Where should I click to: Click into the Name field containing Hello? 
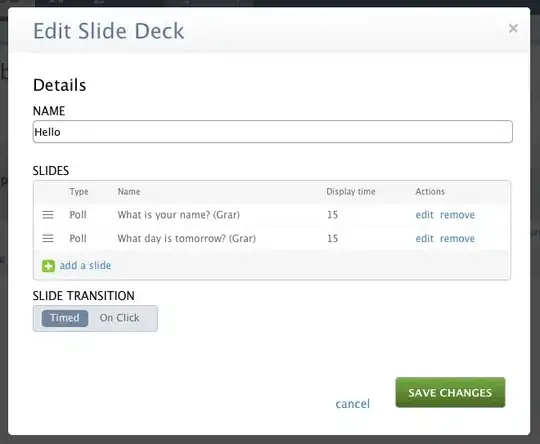tap(272, 132)
